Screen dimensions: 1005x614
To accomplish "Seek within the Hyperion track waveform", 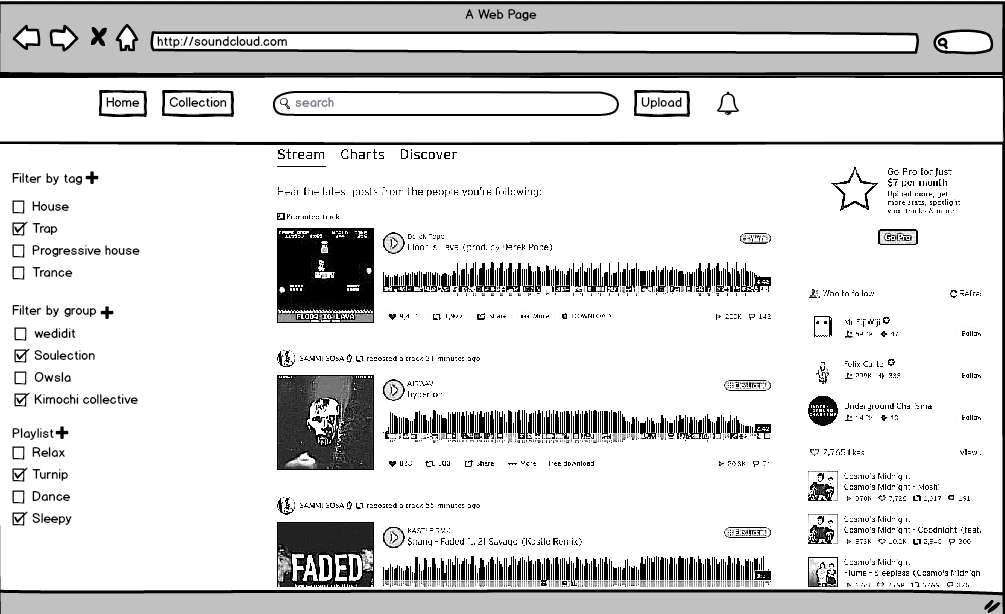I will [576, 424].
